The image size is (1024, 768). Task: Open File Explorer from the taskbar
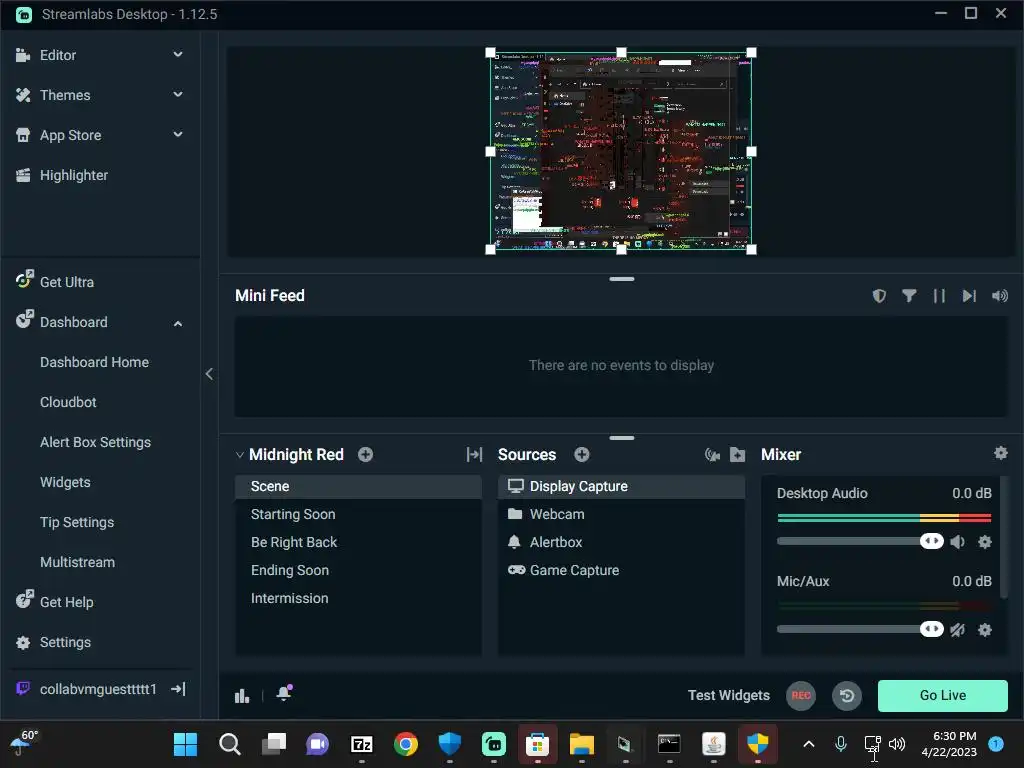(581, 744)
